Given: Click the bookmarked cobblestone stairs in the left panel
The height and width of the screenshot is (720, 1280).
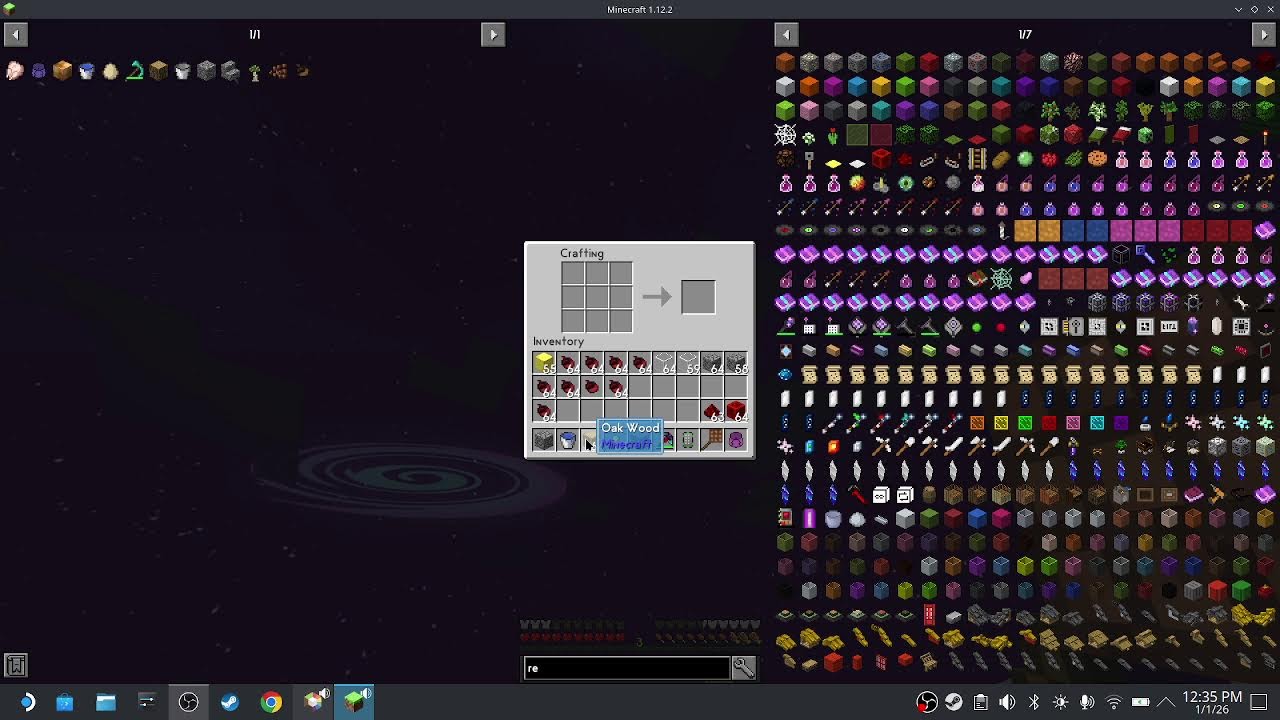Looking at the screenshot, I should (230, 71).
